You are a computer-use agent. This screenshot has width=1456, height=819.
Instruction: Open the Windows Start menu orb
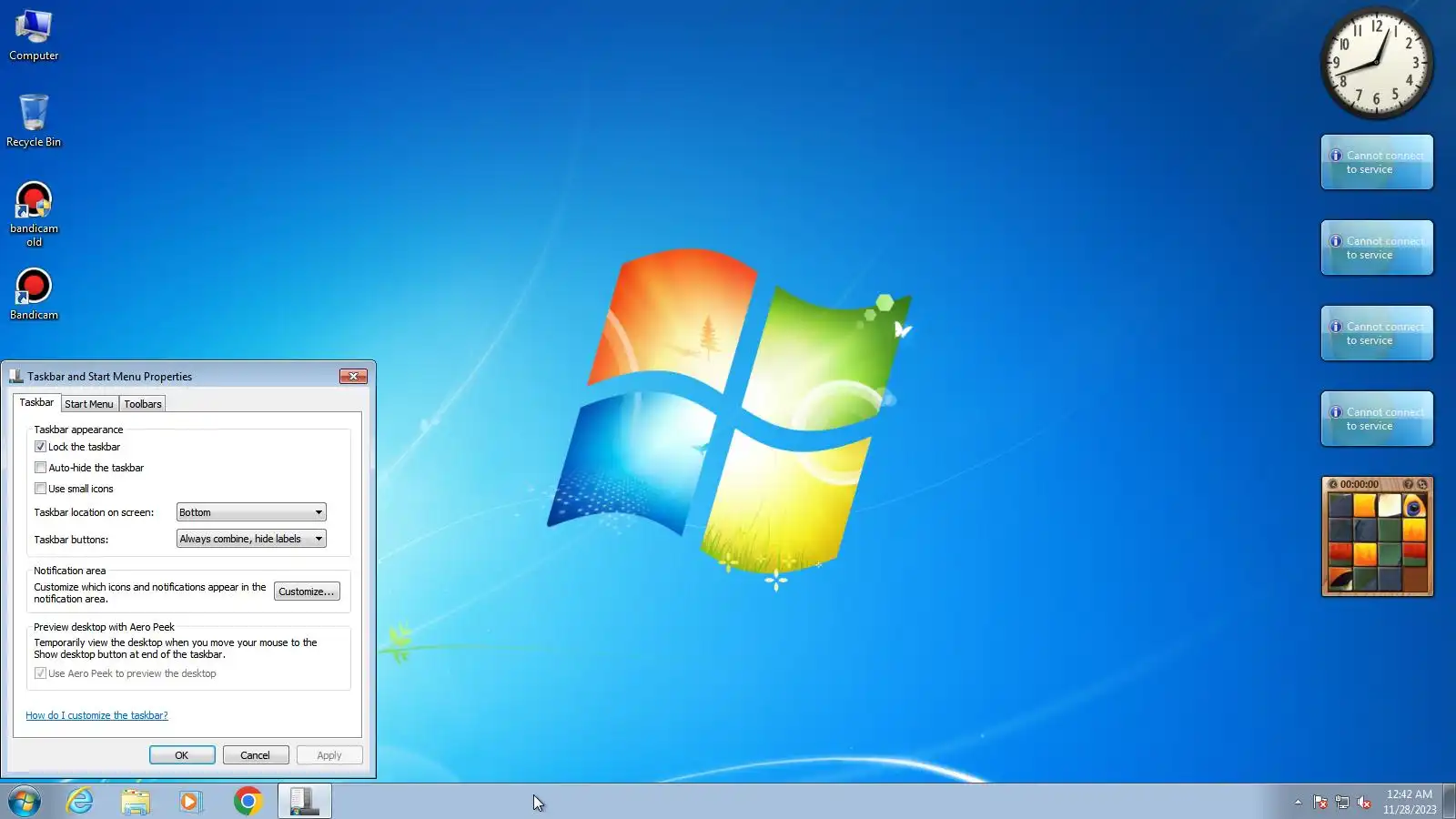coord(25,802)
